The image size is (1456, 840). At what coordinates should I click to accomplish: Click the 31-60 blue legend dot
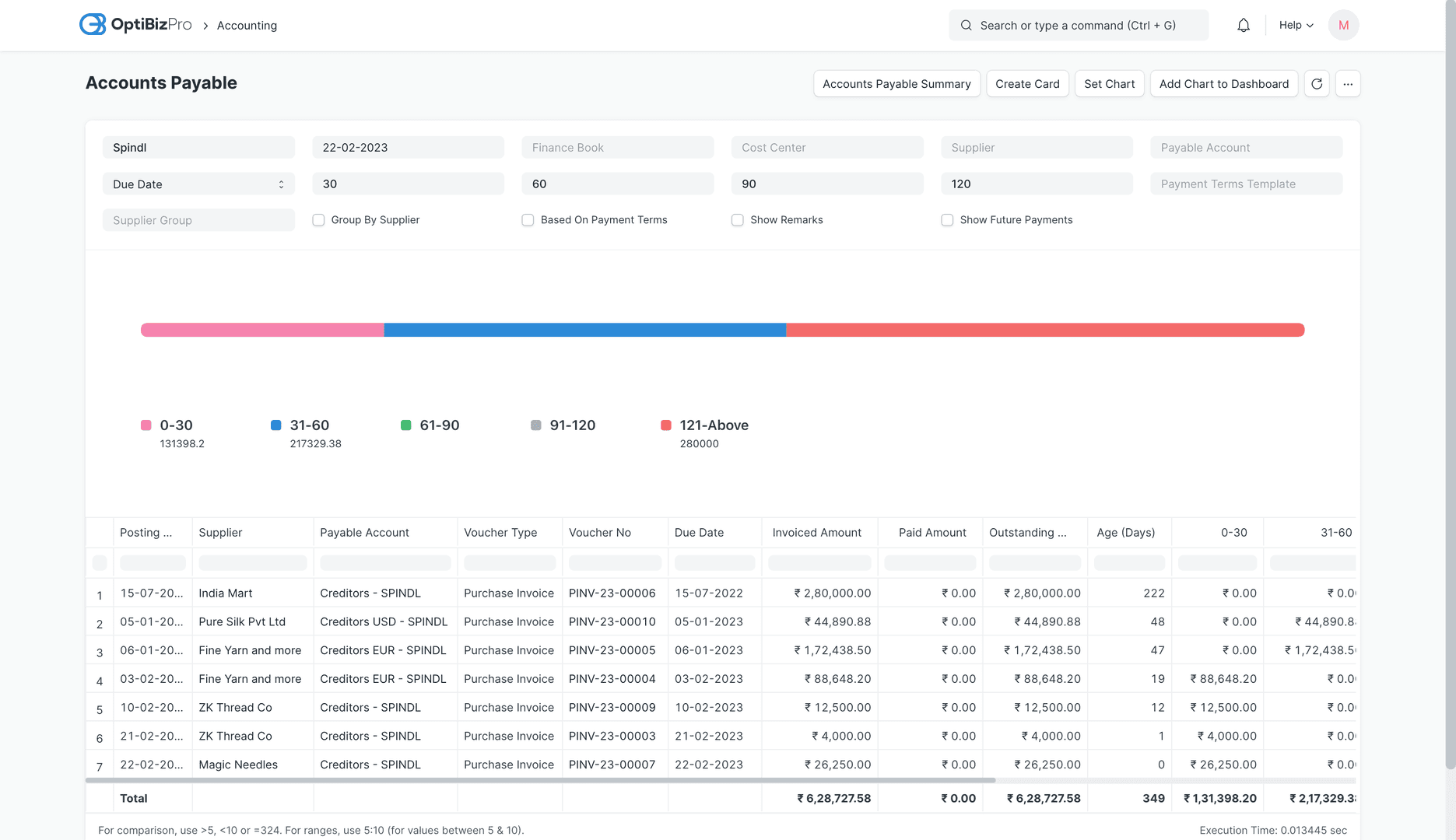275,425
